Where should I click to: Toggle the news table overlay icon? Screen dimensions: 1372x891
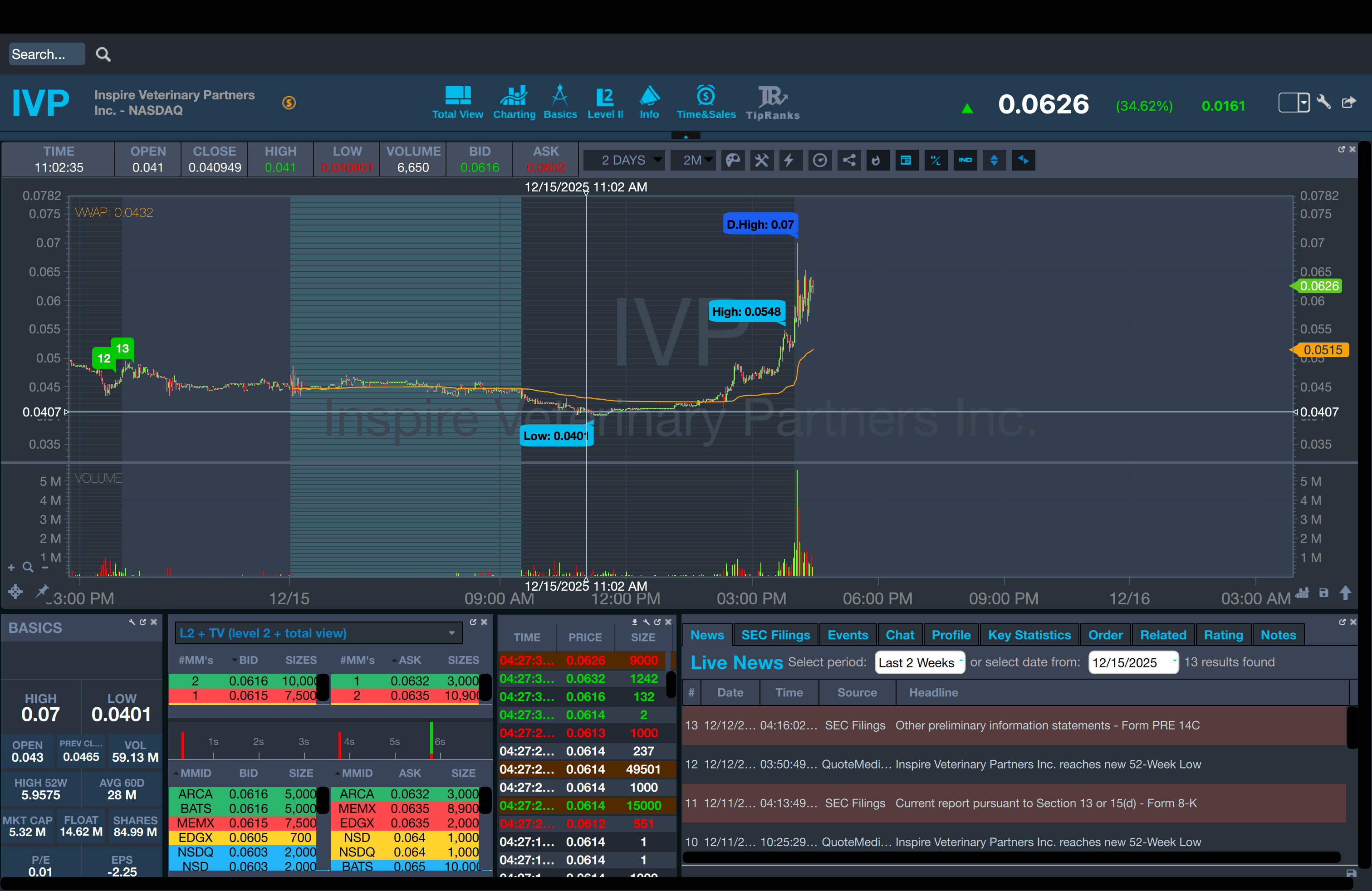906,160
